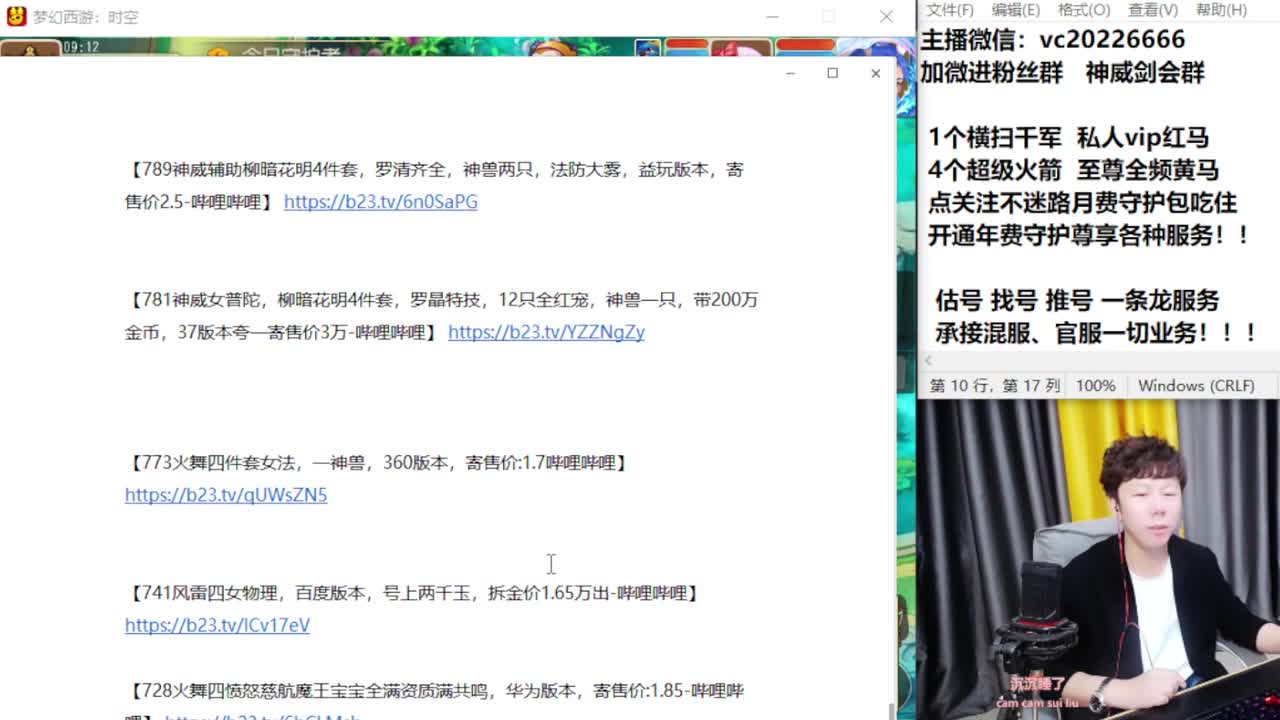Click the 估号 找号 推号 line in Notepad

coord(1077,301)
